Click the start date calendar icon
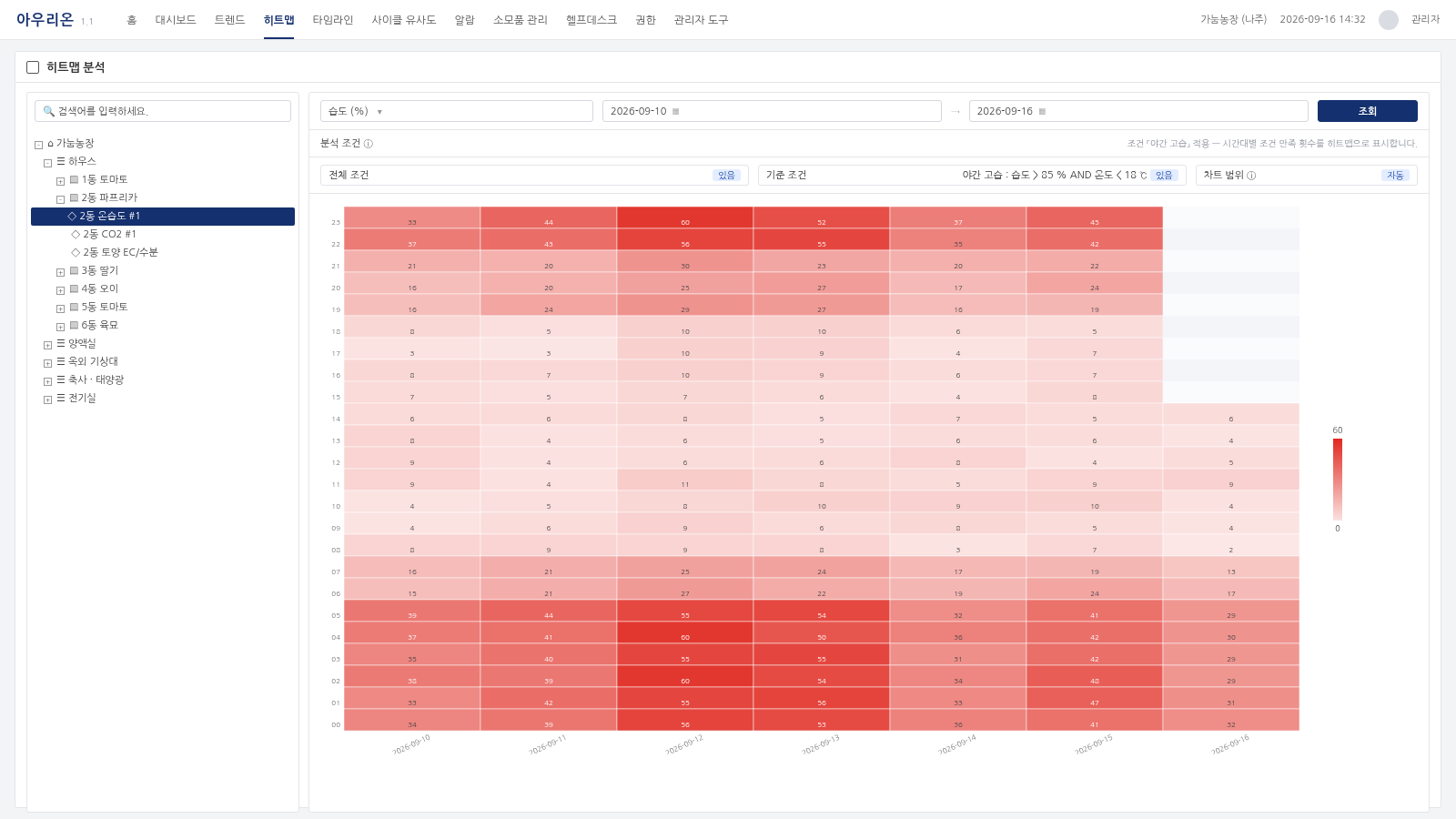Screen dimensions: 1456x819 [x=676, y=111]
